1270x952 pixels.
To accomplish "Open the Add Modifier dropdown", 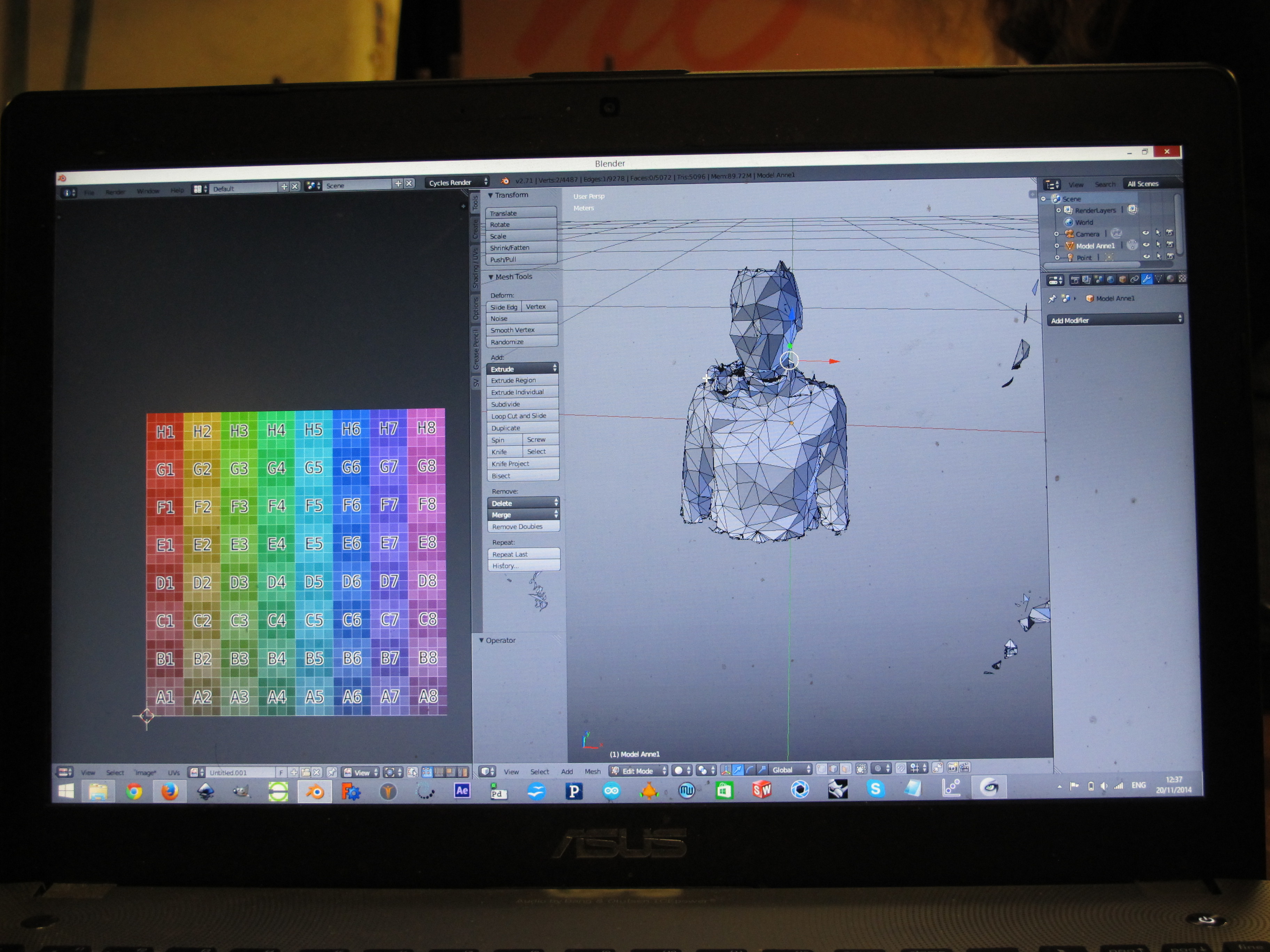I will [1115, 320].
